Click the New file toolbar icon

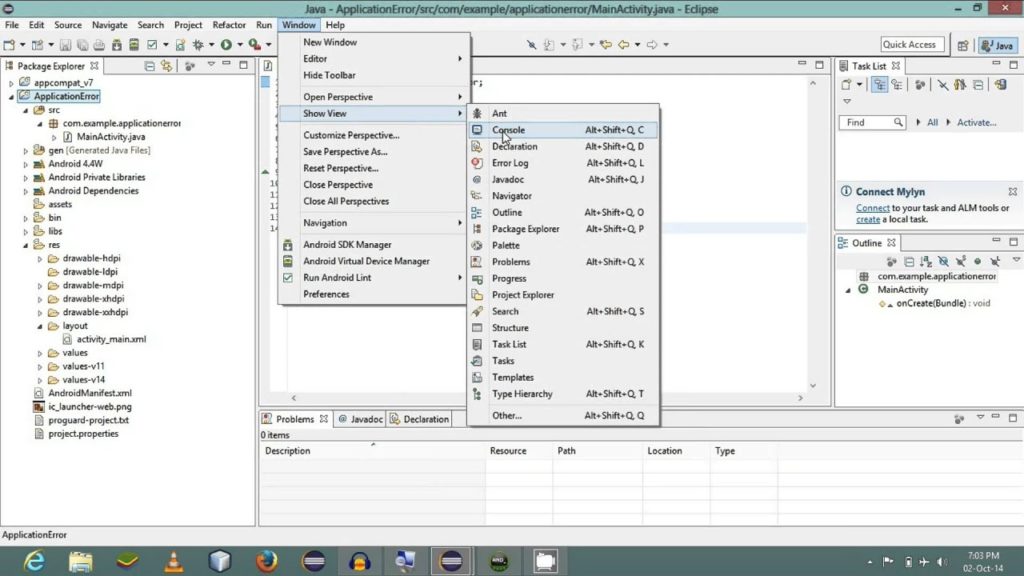9,44
